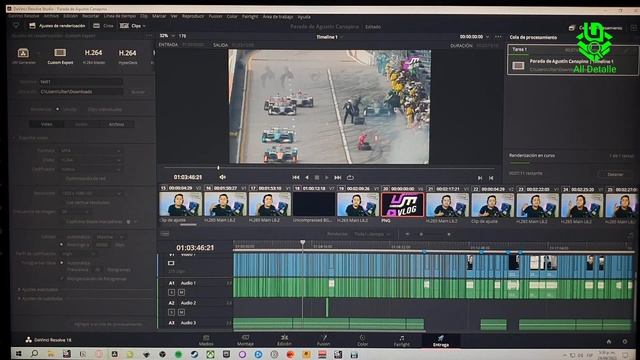Open the frame rate dropdown

[x=74, y=212]
